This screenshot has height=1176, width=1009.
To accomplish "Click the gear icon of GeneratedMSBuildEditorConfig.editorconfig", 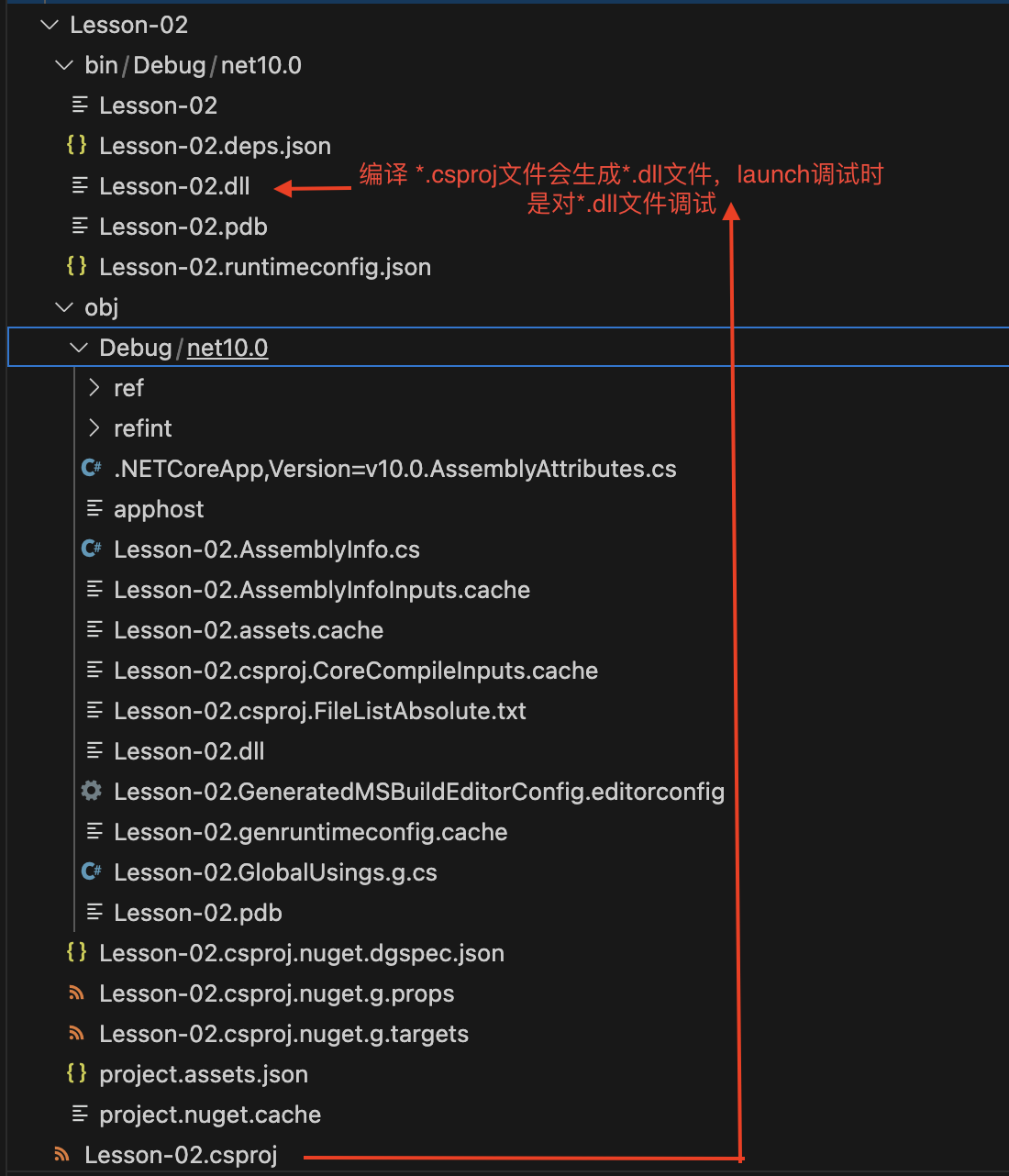I will (91, 791).
